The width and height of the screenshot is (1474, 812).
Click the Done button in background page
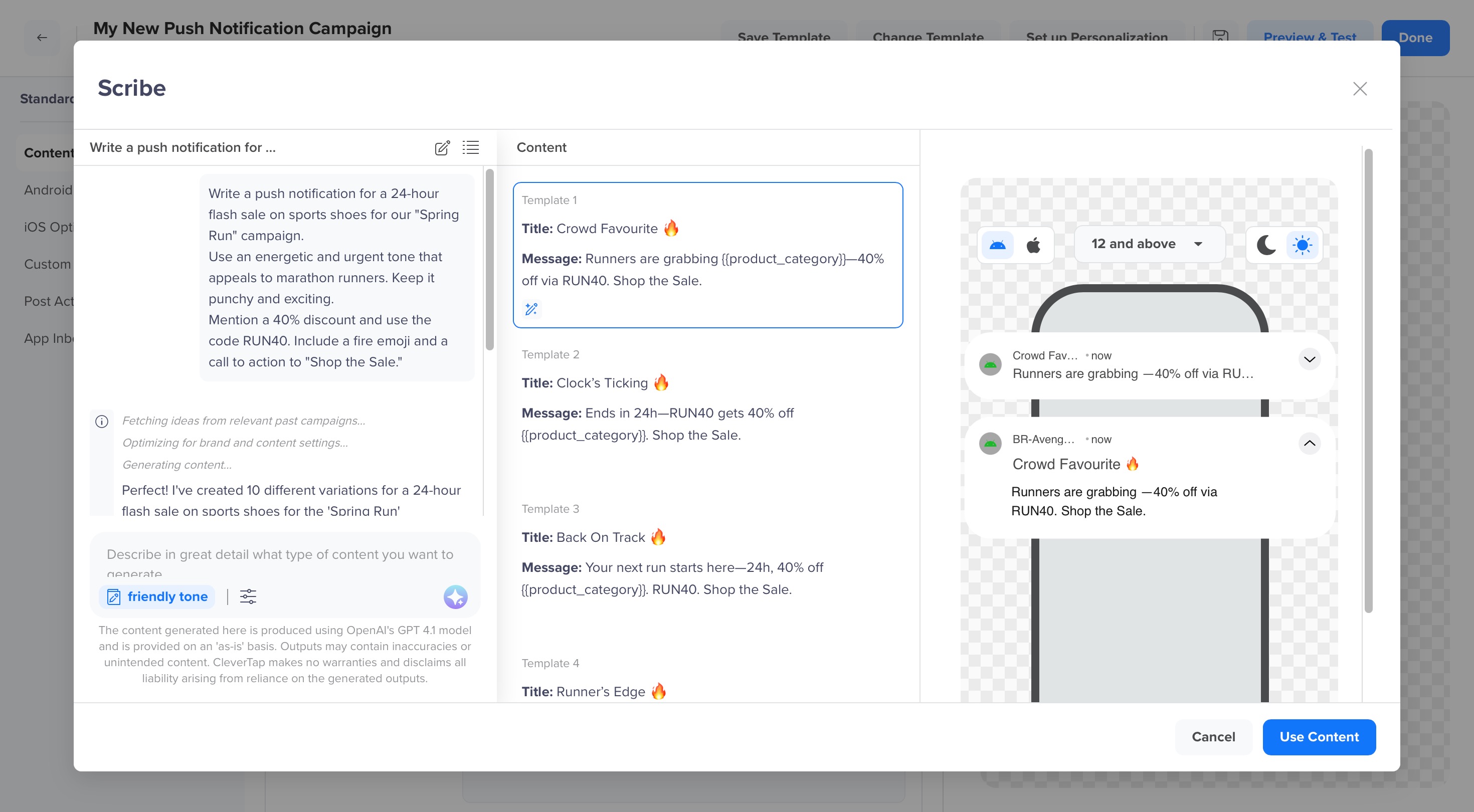pyautogui.click(x=1415, y=38)
